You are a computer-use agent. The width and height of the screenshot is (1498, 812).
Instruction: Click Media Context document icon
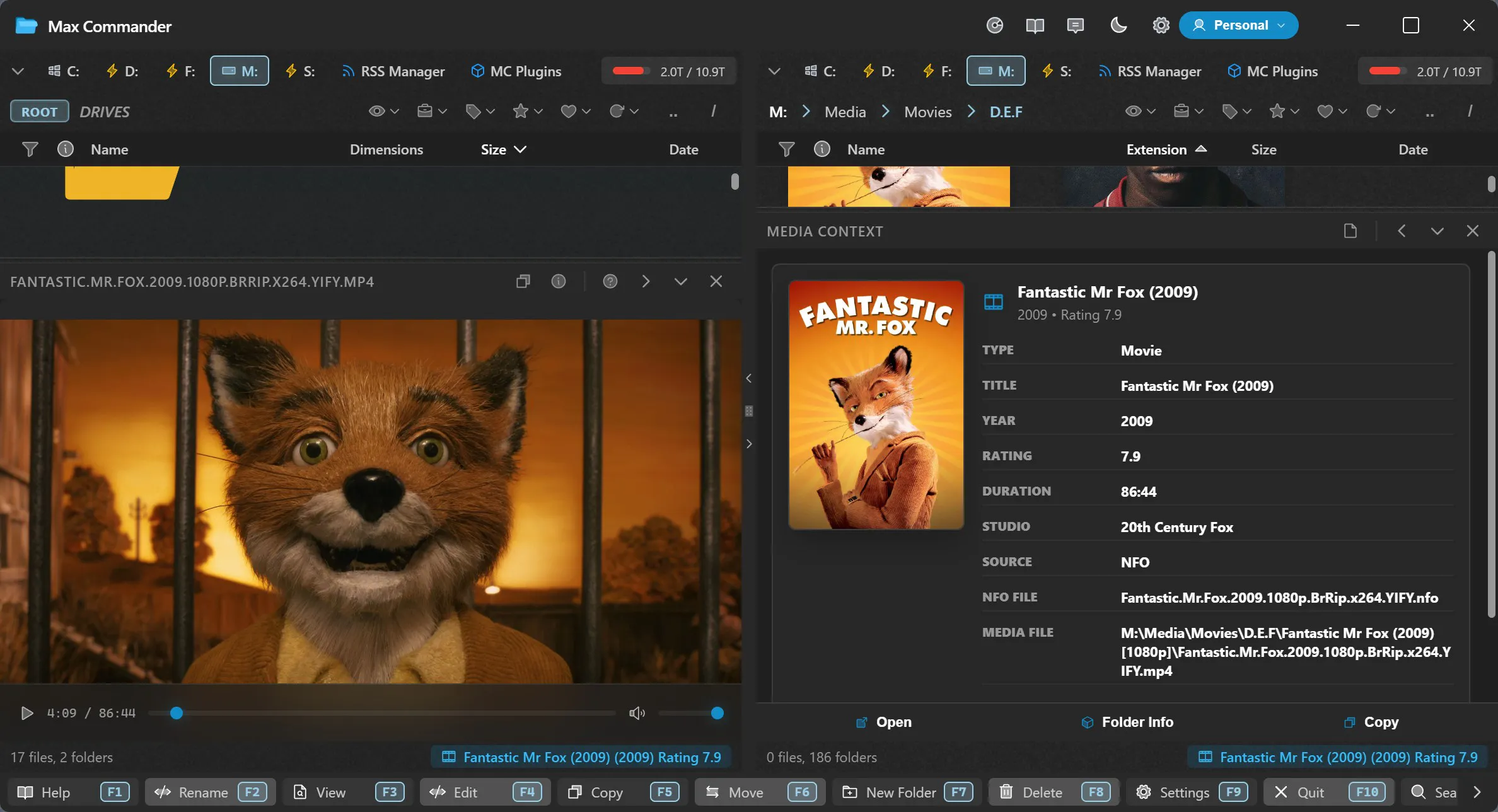[1350, 231]
